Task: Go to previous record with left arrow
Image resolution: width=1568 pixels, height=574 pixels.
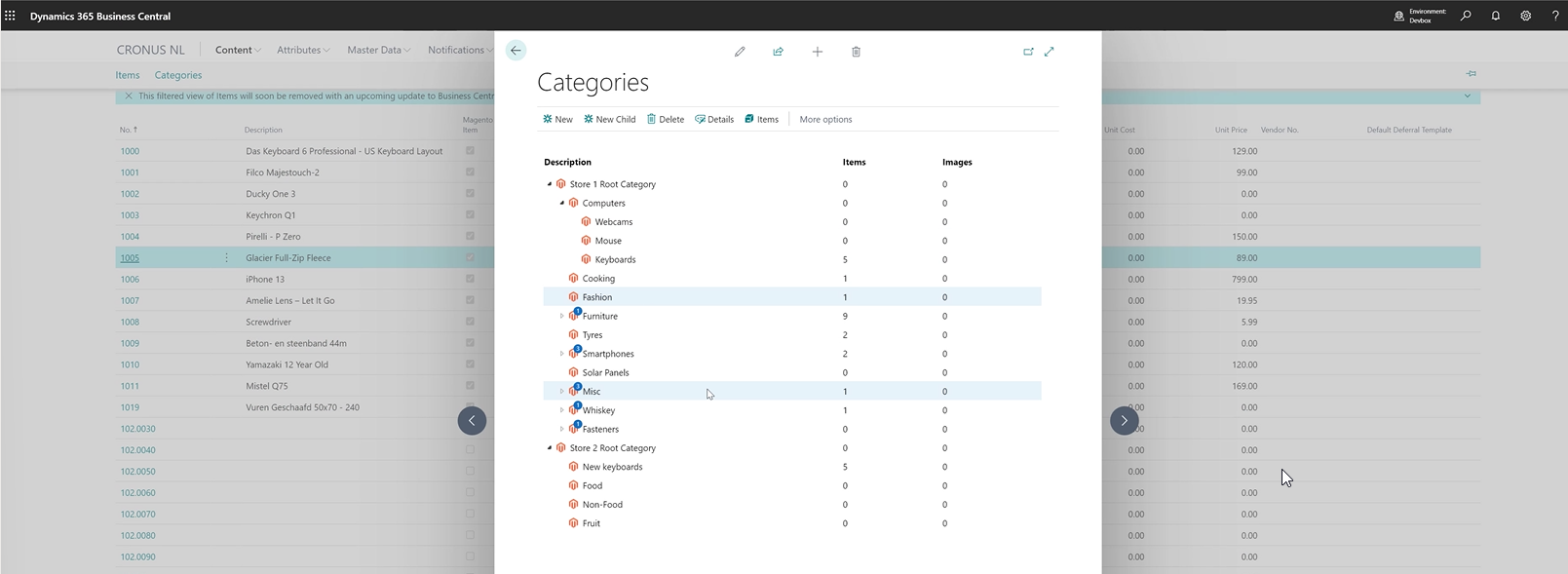Action: [472, 421]
